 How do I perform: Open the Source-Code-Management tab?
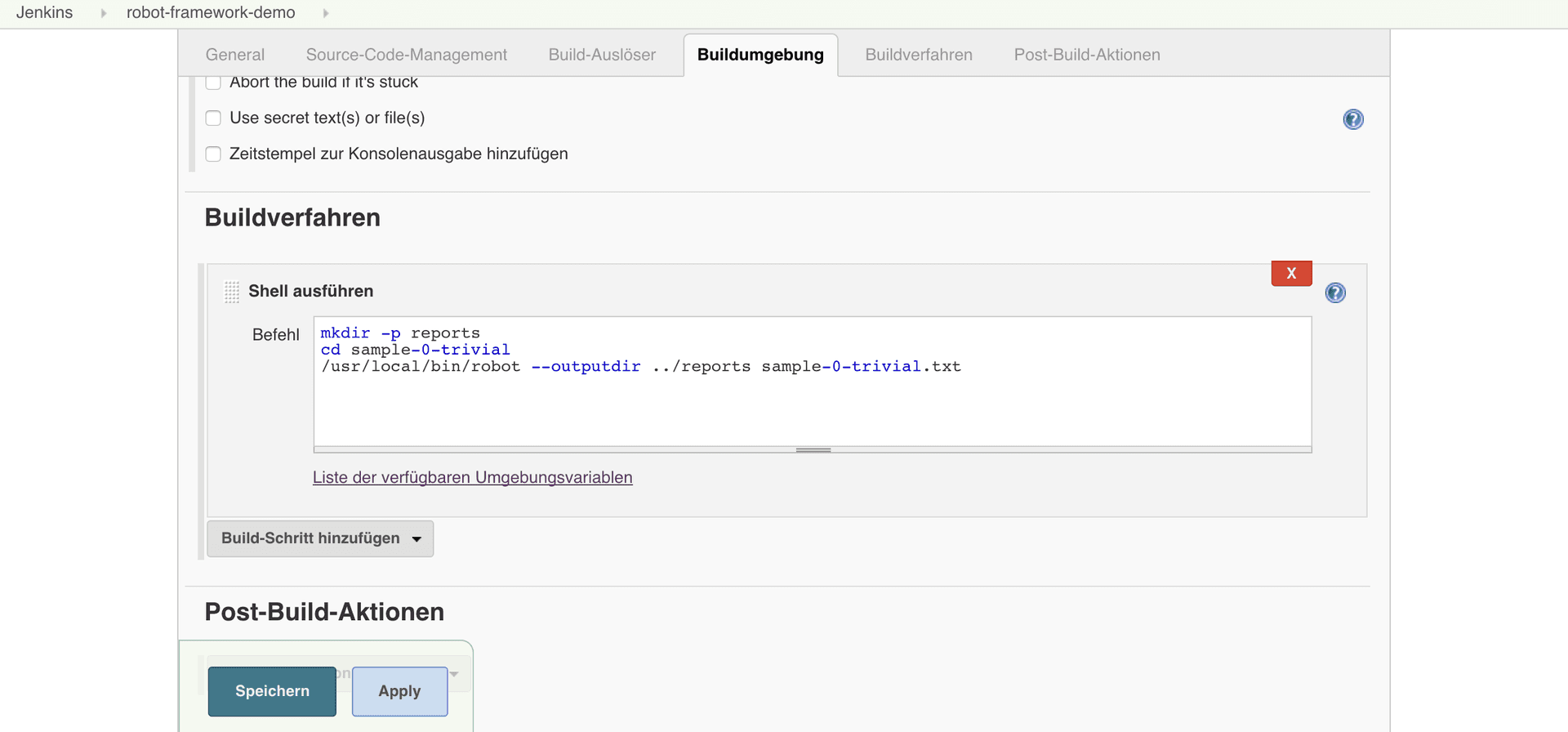pos(406,55)
